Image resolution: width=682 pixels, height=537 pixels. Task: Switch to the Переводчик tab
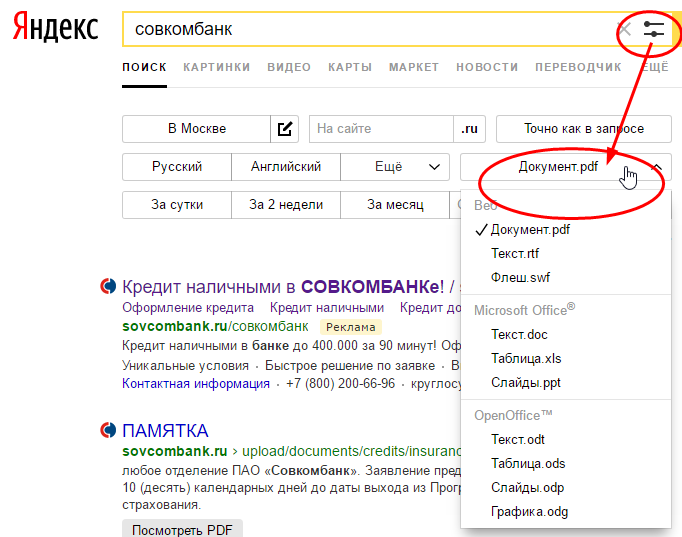click(x=578, y=67)
